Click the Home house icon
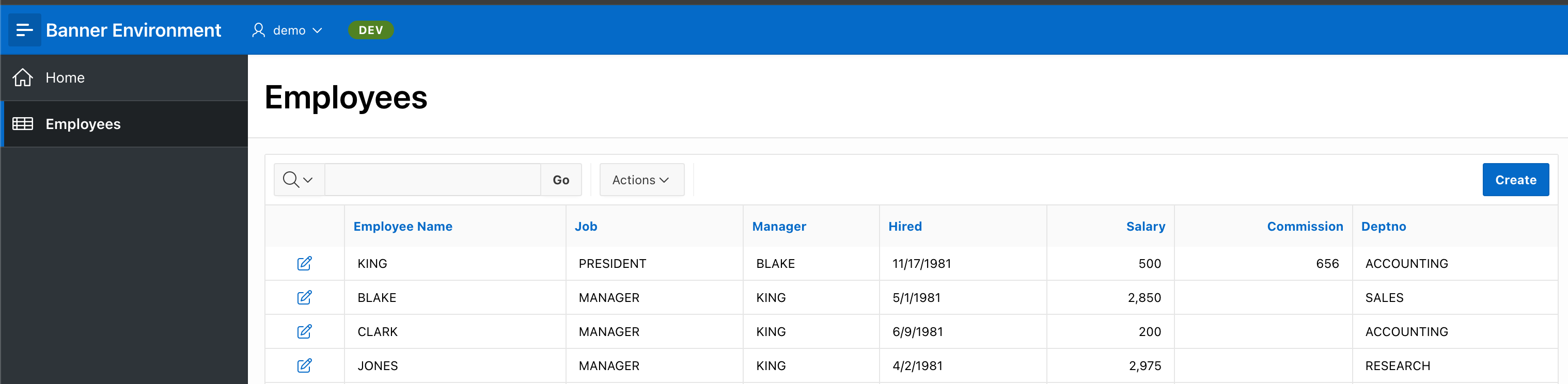Screen dimensions: 1568x384 coord(23,77)
